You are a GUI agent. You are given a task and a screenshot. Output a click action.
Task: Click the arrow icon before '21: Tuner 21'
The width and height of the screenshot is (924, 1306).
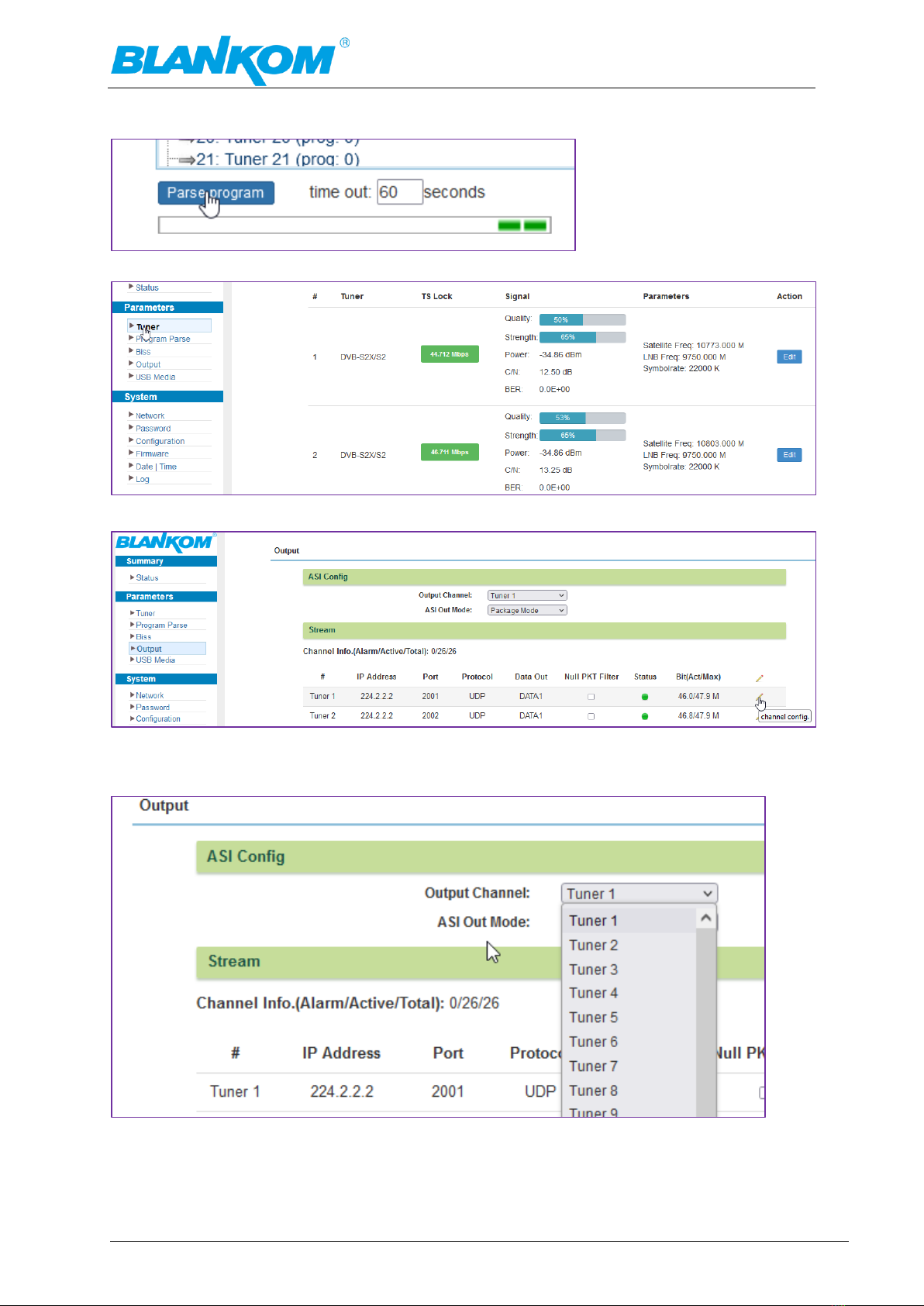pos(186,160)
